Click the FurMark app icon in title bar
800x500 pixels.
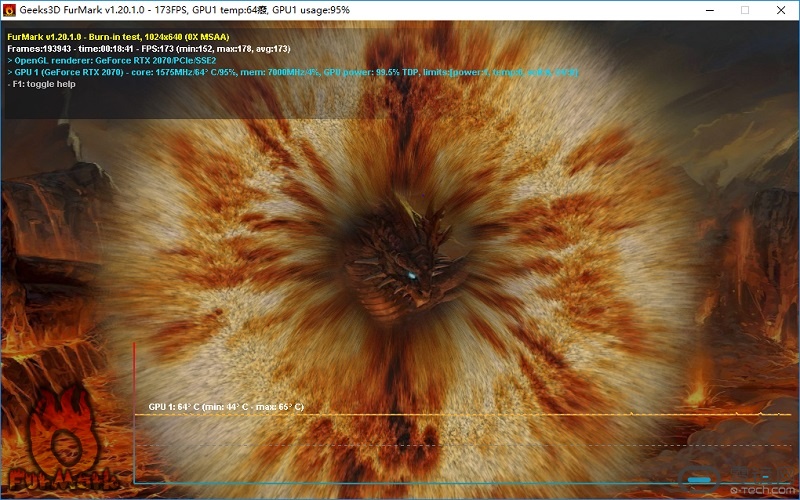pyautogui.click(x=9, y=10)
